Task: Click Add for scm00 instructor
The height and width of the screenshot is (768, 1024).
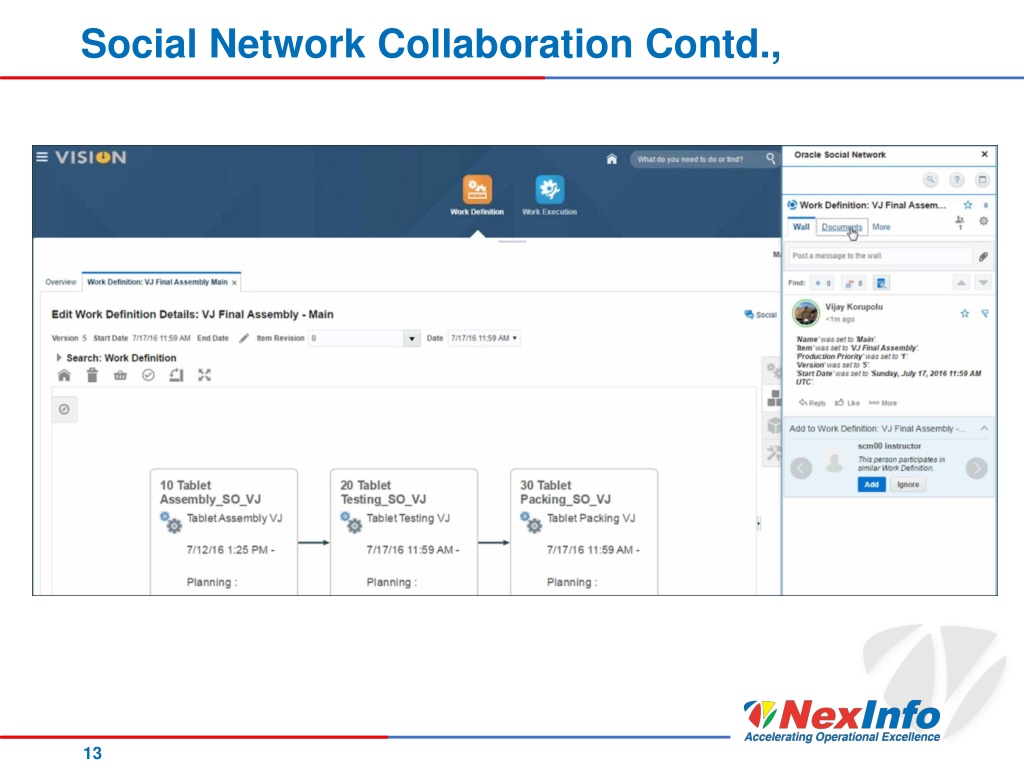Action: [871, 485]
